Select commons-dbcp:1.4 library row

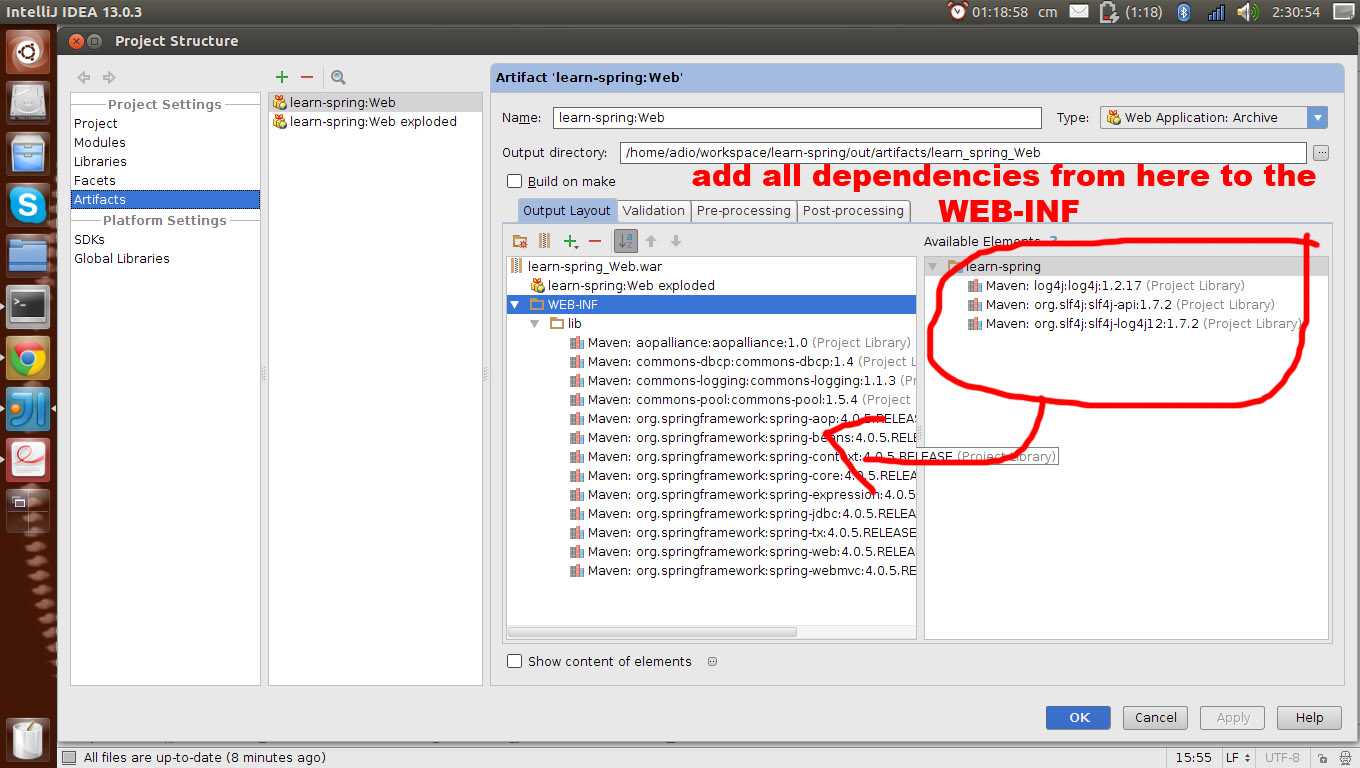pos(741,361)
